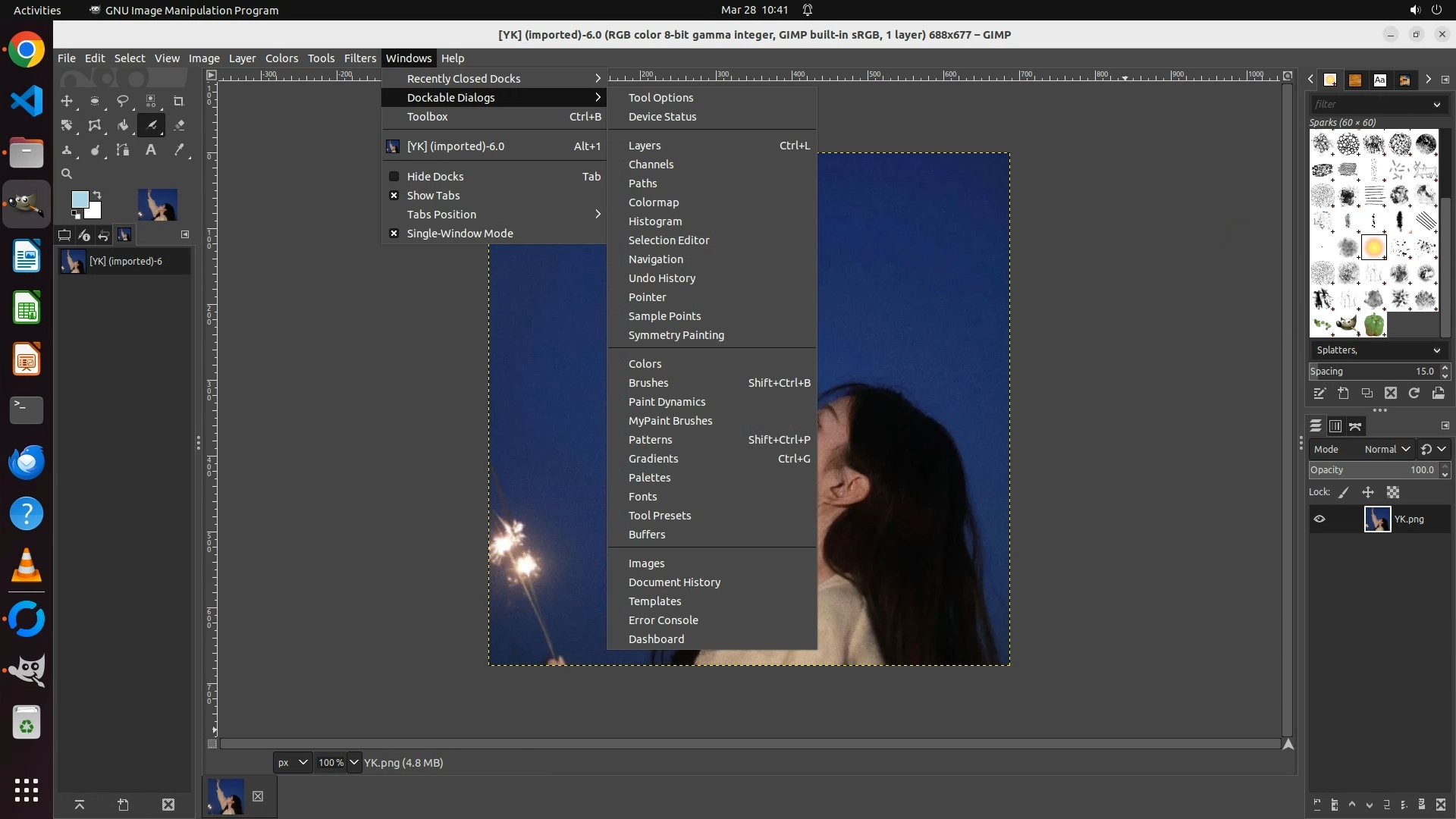Screen dimensions: 1456x819
Task: Select the Crop tool in toolbox
Action: click(x=179, y=101)
